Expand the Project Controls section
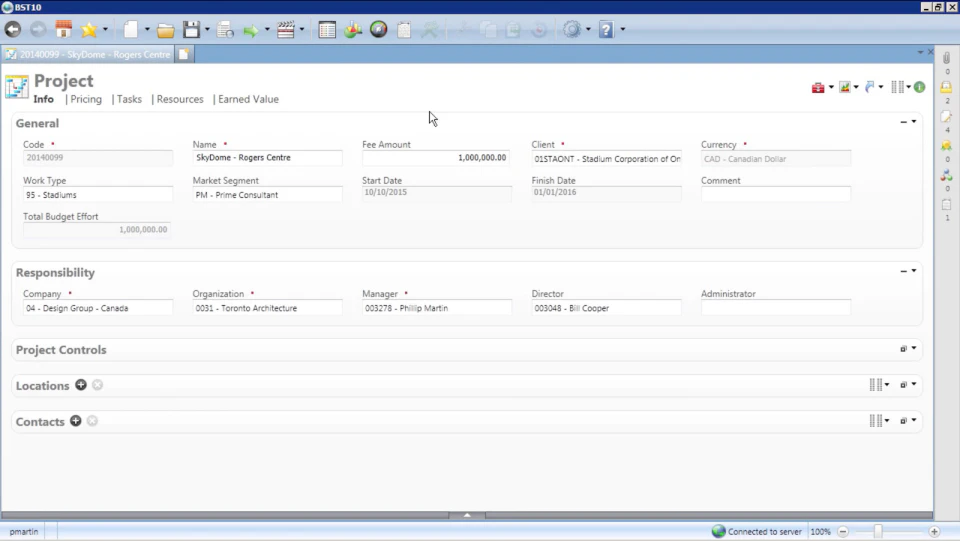Screen dimensions: 960x541 pyautogui.click(x=904, y=349)
